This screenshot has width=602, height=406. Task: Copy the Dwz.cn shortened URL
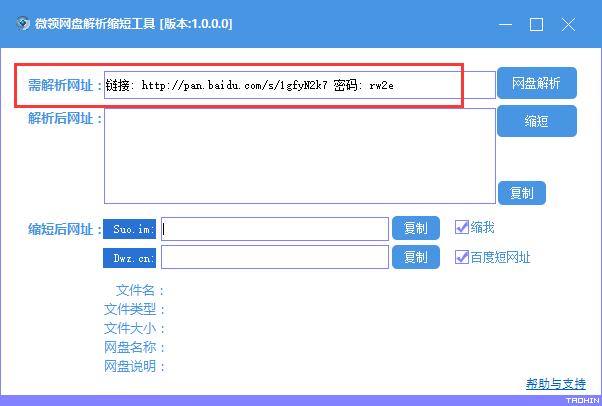click(x=416, y=257)
